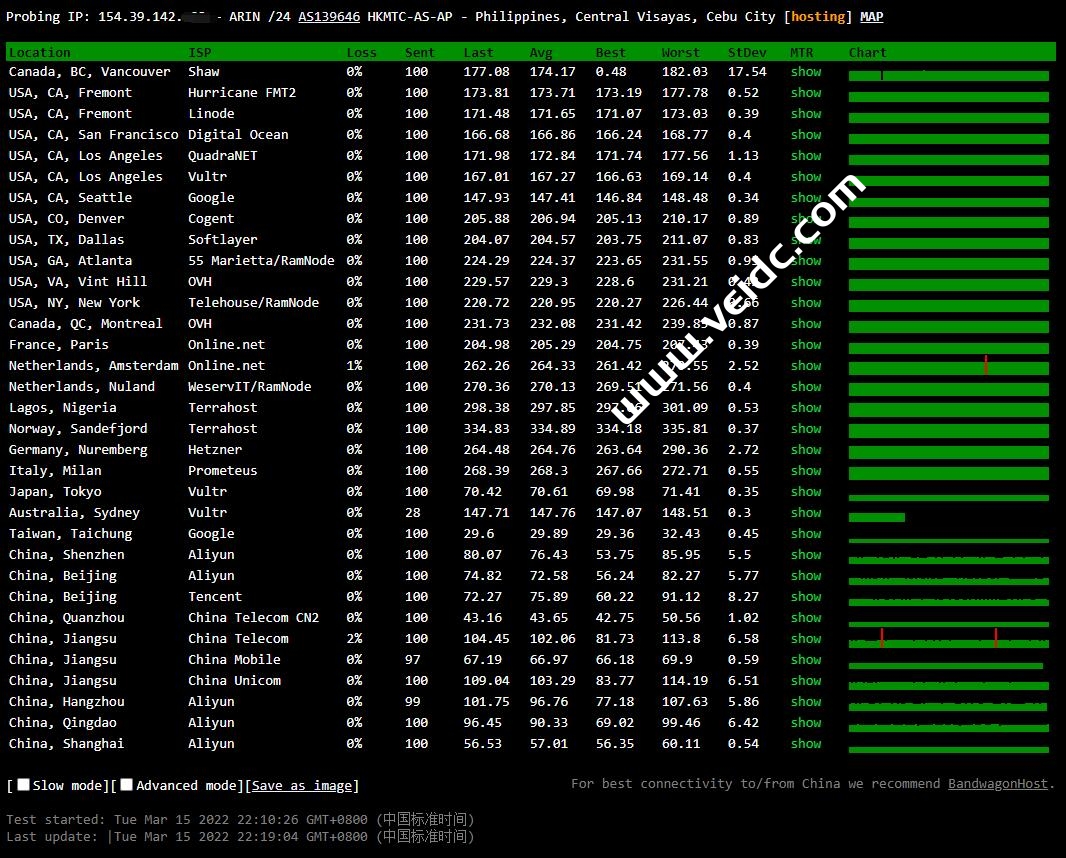Show MTR for China Mobile Jiangsu
Viewport: 1066px width, 858px height.
pos(806,659)
